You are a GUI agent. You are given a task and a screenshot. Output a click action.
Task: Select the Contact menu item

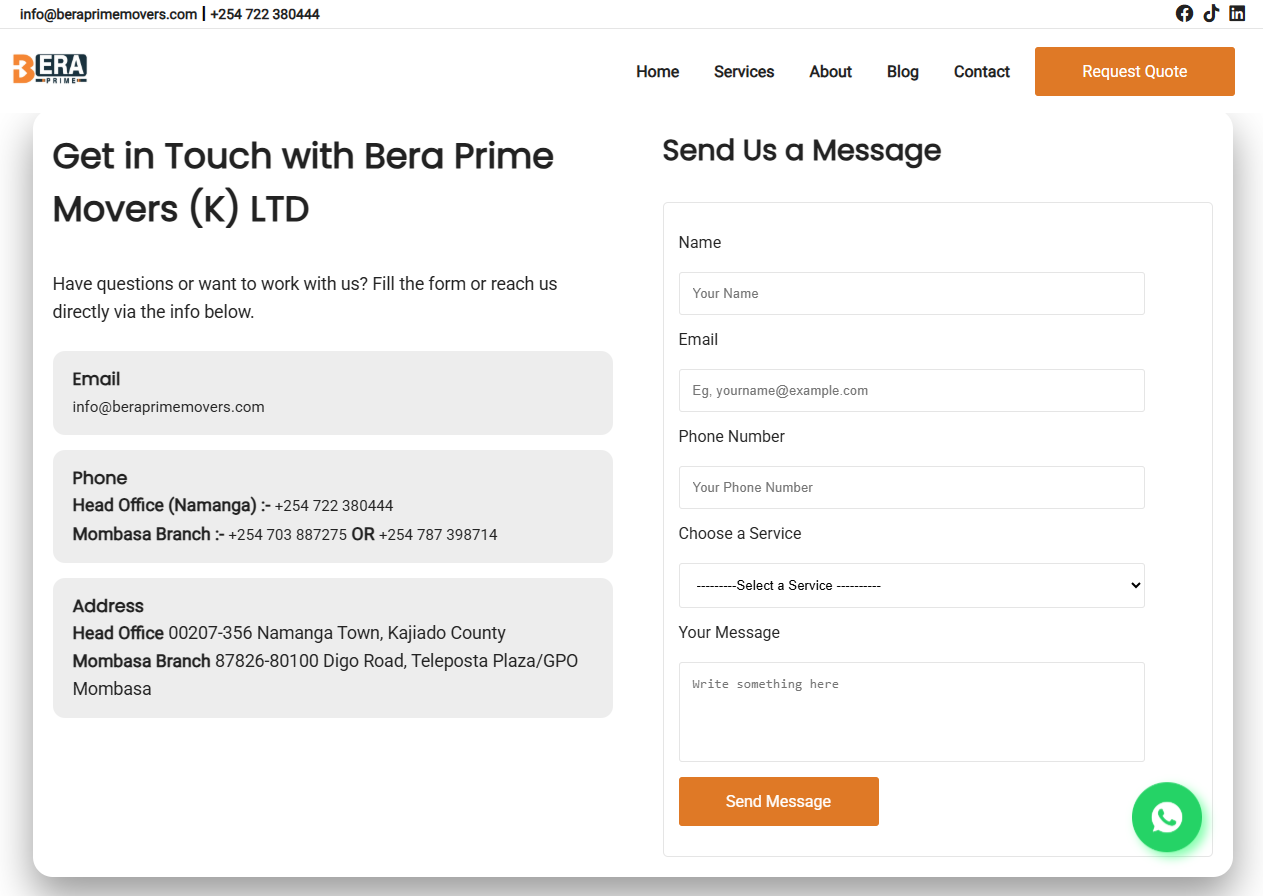pyautogui.click(x=981, y=72)
